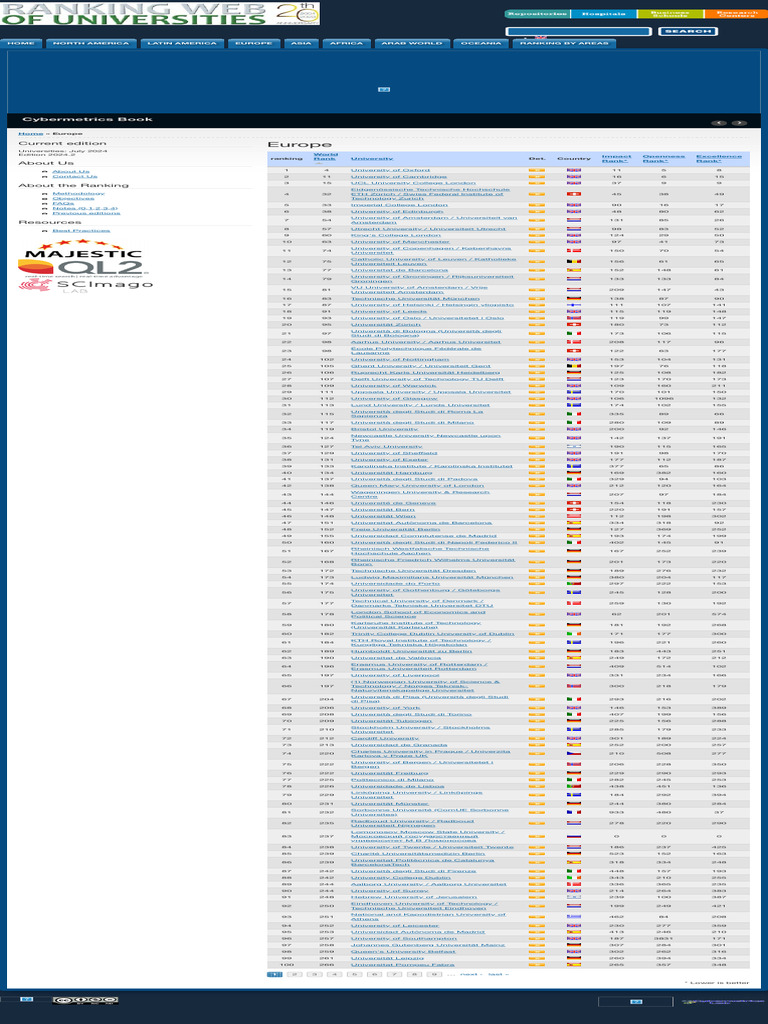This screenshot has width=768, height=1024.
Task: Open the ARAB WORLD tab
Action: (x=411, y=43)
